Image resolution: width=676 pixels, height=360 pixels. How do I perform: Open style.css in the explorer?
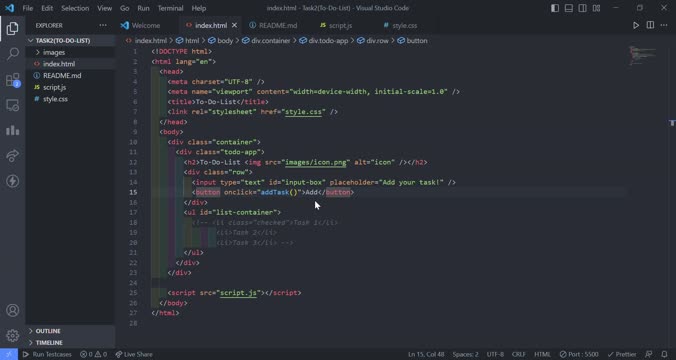[x=55, y=99]
